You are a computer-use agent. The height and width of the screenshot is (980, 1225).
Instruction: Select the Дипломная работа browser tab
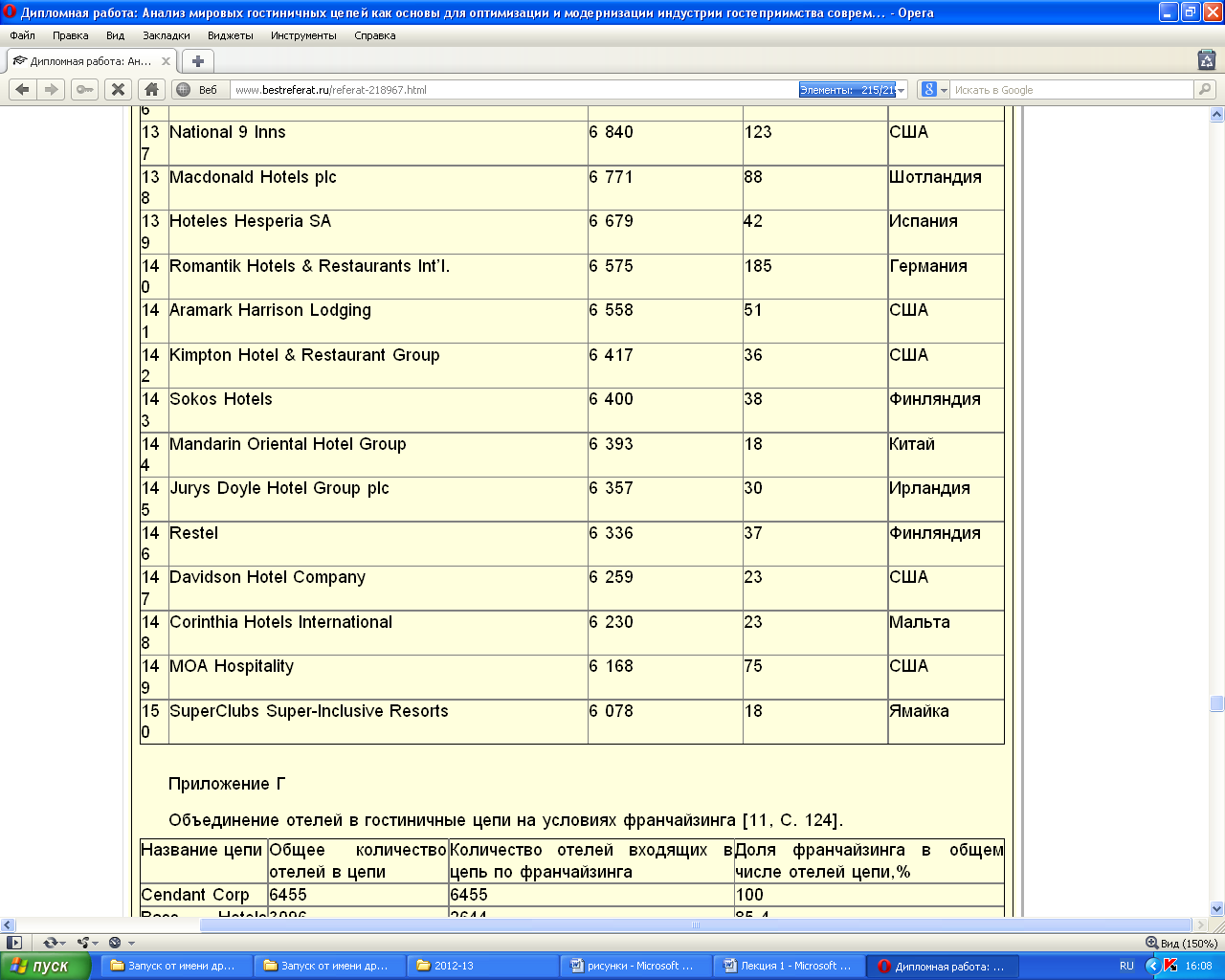[91, 61]
